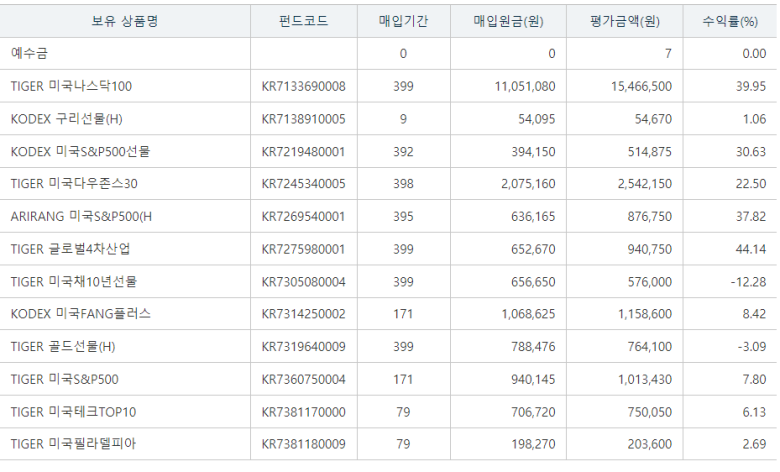This screenshot has height=472, width=780.
Task: Click the 수익률(%) column header
Action: pyautogui.click(x=730, y=21)
